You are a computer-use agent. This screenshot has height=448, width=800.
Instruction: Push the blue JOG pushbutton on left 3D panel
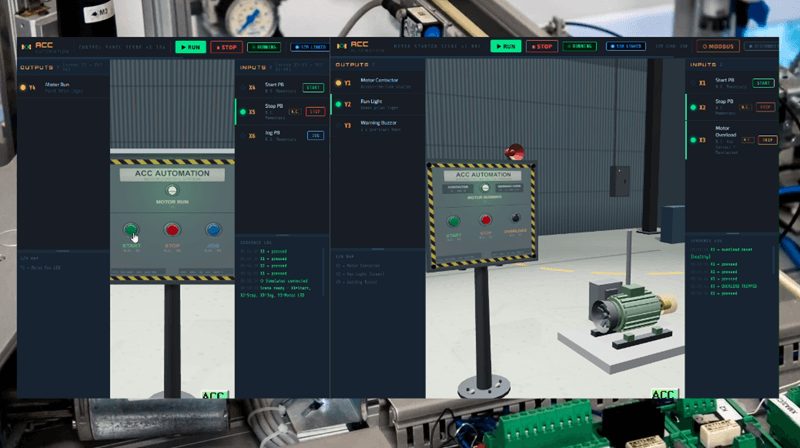tap(213, 230)
